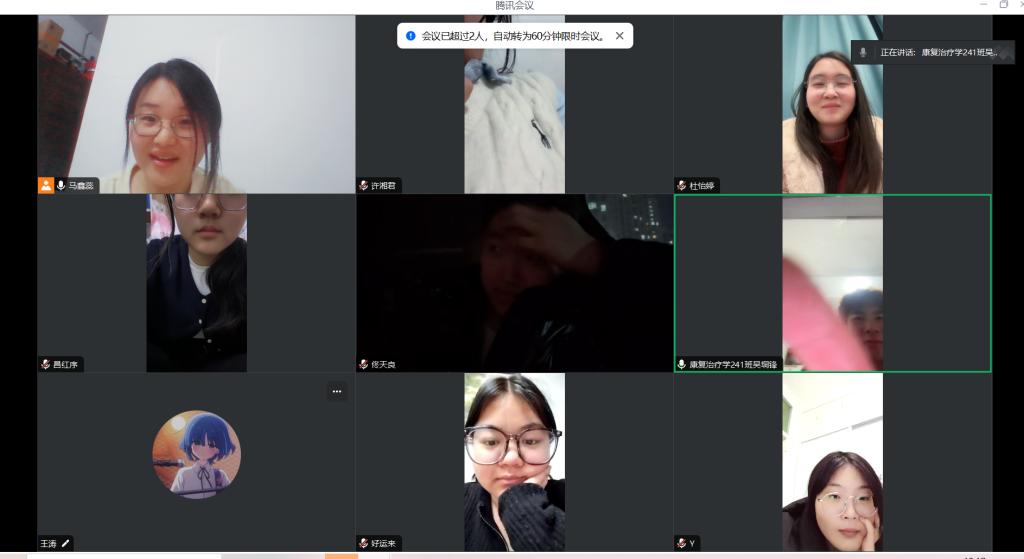This screenshot has height=559, width=1024.
Task: Click the pencil edit icon beside 王涛
Action: [x=65, y=543]
